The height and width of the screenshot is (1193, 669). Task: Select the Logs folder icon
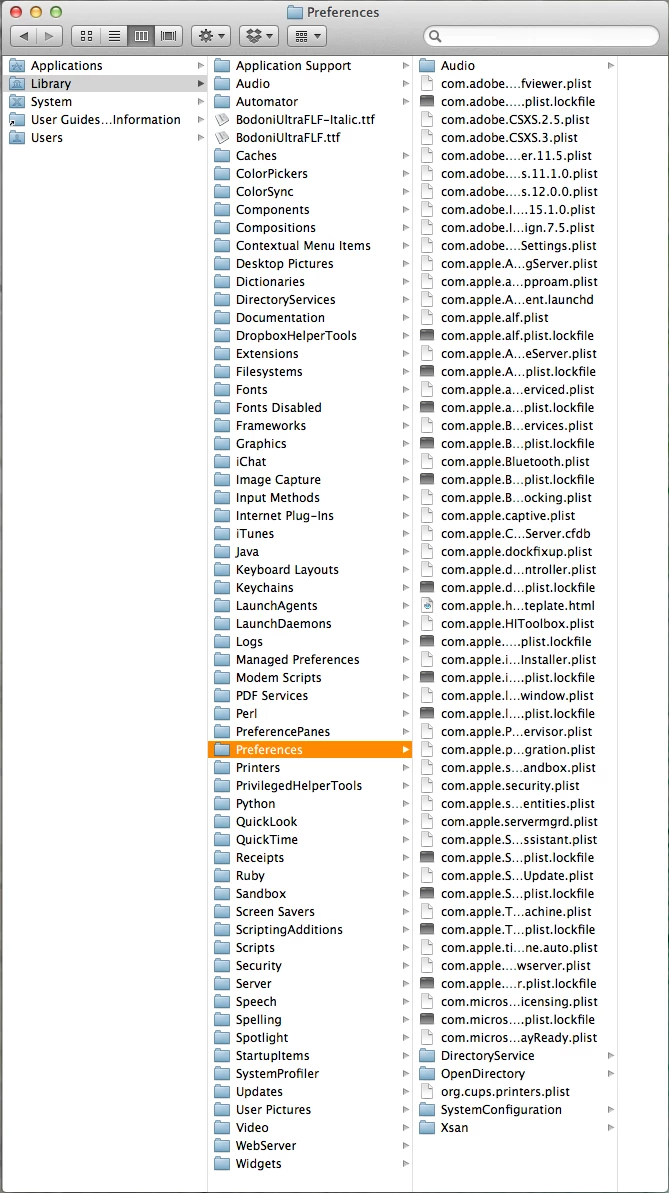point(221,641)
